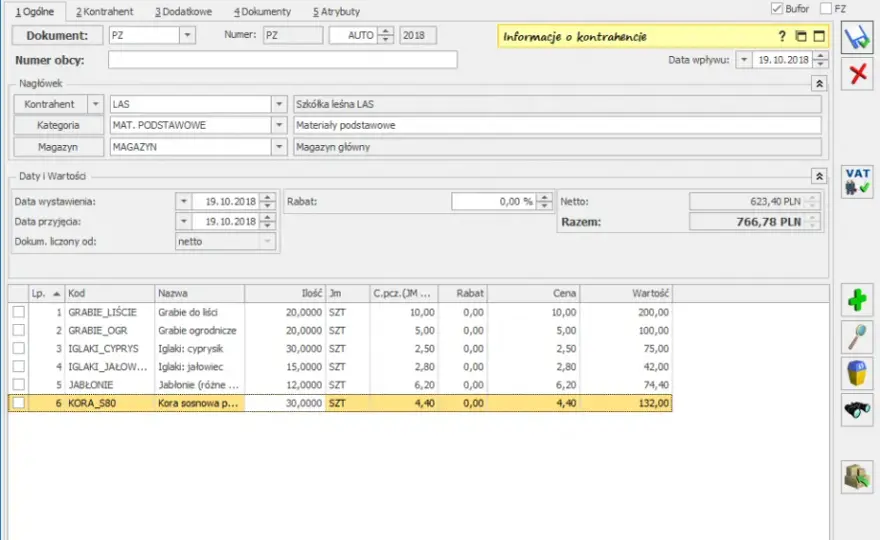Cancel with the red X icon
The height and width of the screenshot is (540, 880).
point(857,74)
